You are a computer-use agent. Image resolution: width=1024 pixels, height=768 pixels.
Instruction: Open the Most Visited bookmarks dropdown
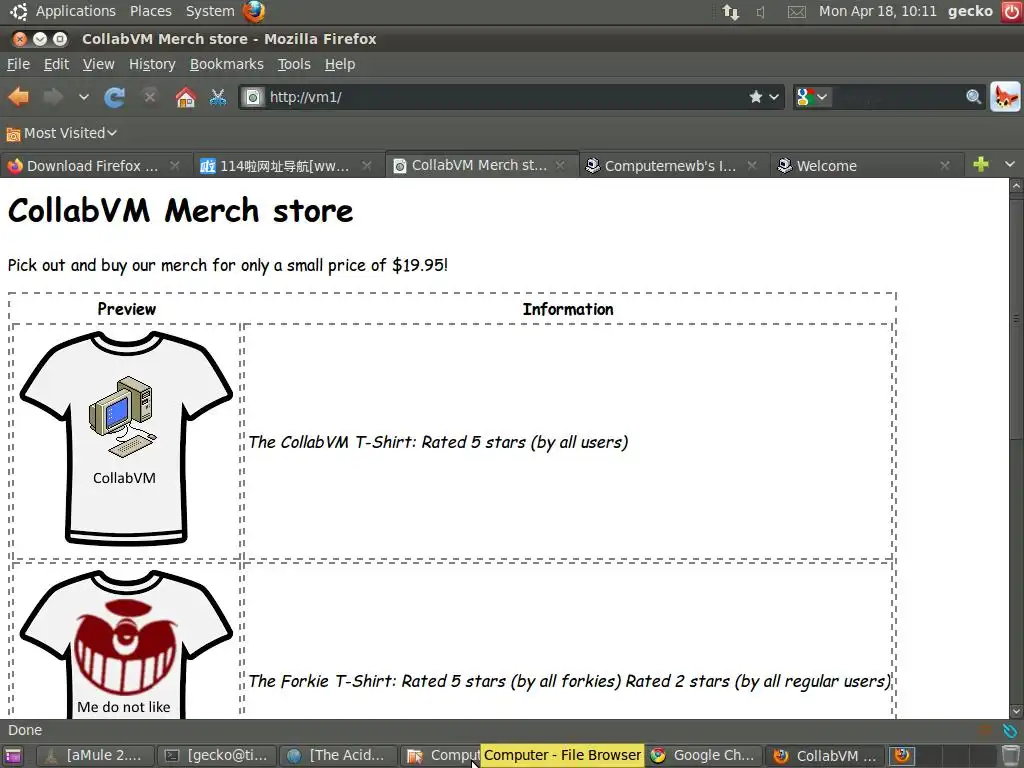pos(61,133)
